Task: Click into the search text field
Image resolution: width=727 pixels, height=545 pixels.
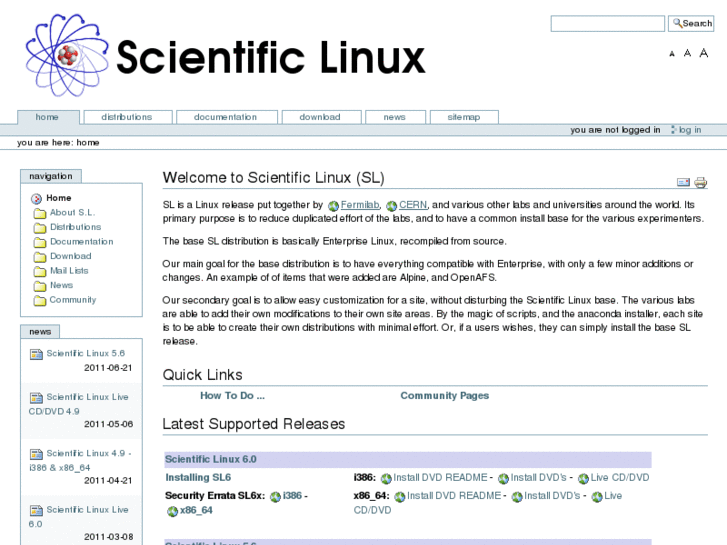Action: tap(607, 23)
